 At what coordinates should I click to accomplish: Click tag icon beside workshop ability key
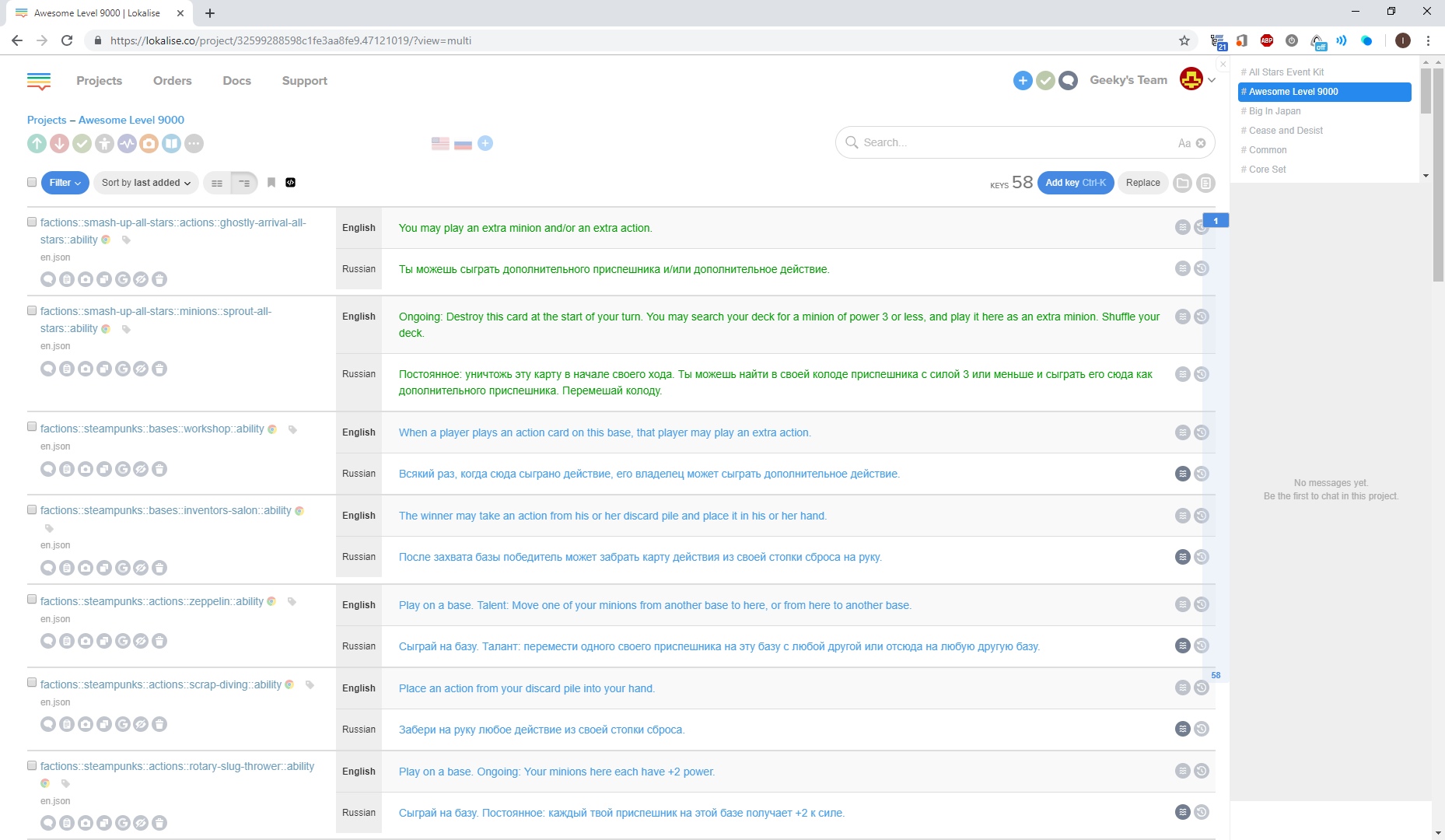click(292, 429)
